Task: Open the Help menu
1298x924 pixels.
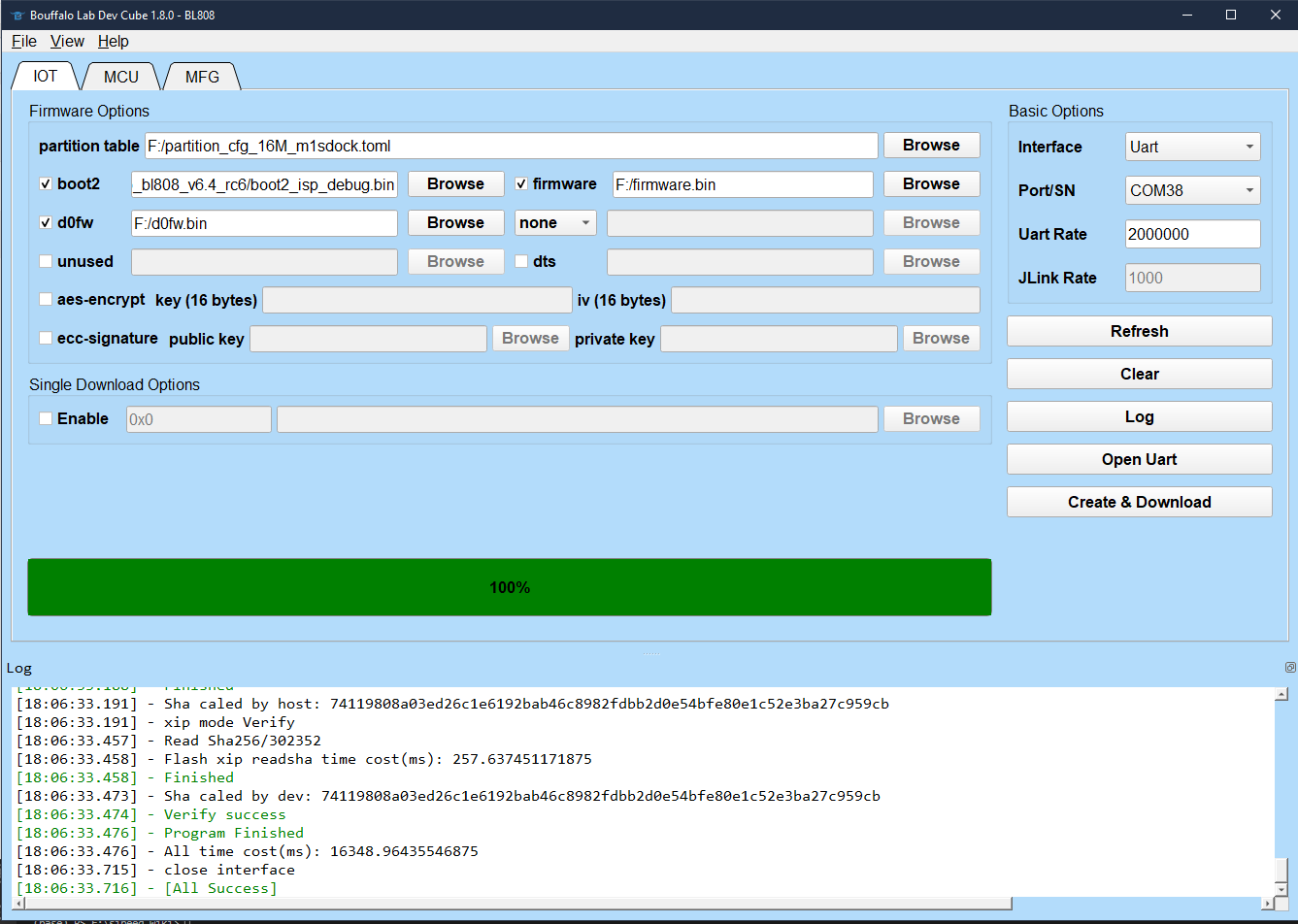Action: tap(114, 42)
